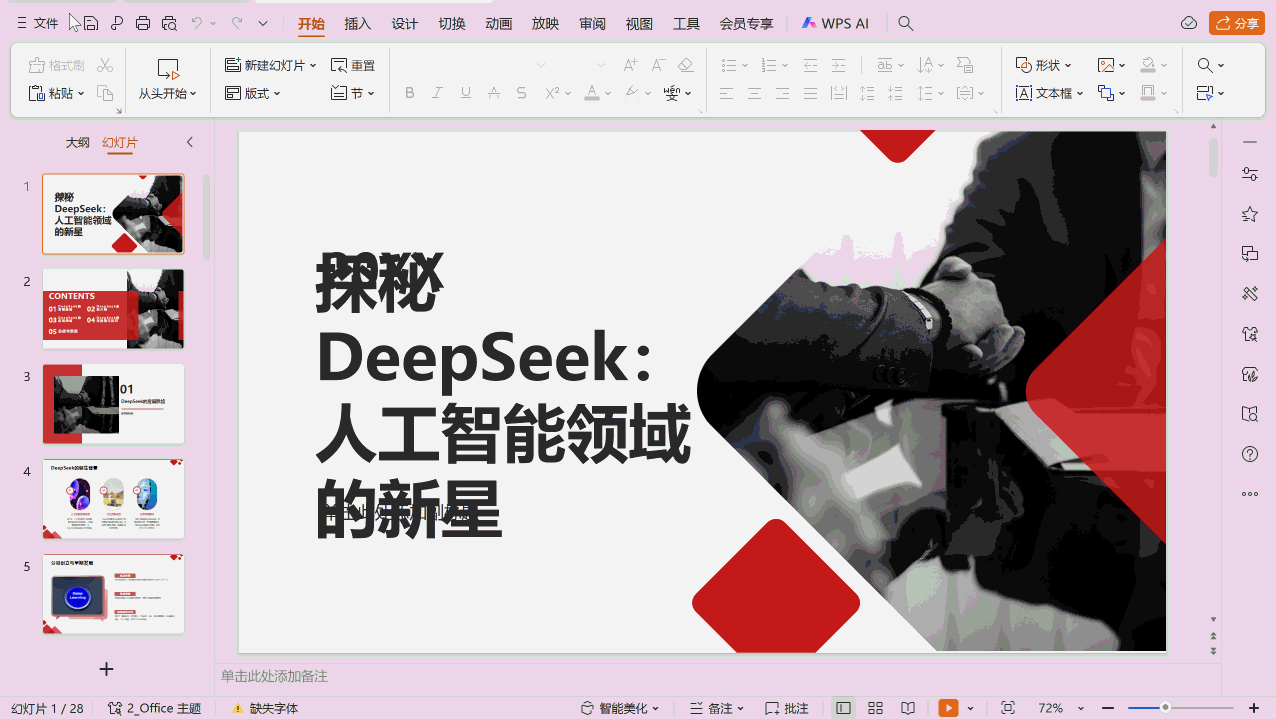
Task: Open the 会员专享 tab
Action: [x=746, y=23]
